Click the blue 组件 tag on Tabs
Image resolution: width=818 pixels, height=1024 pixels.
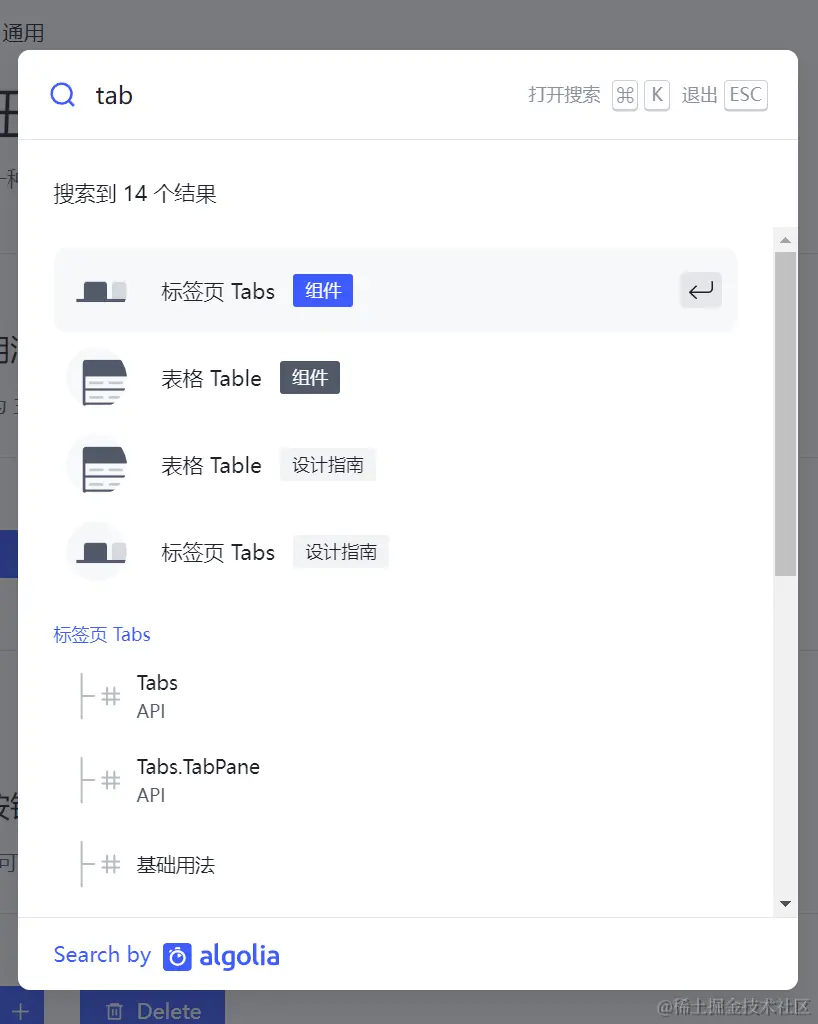322,291
